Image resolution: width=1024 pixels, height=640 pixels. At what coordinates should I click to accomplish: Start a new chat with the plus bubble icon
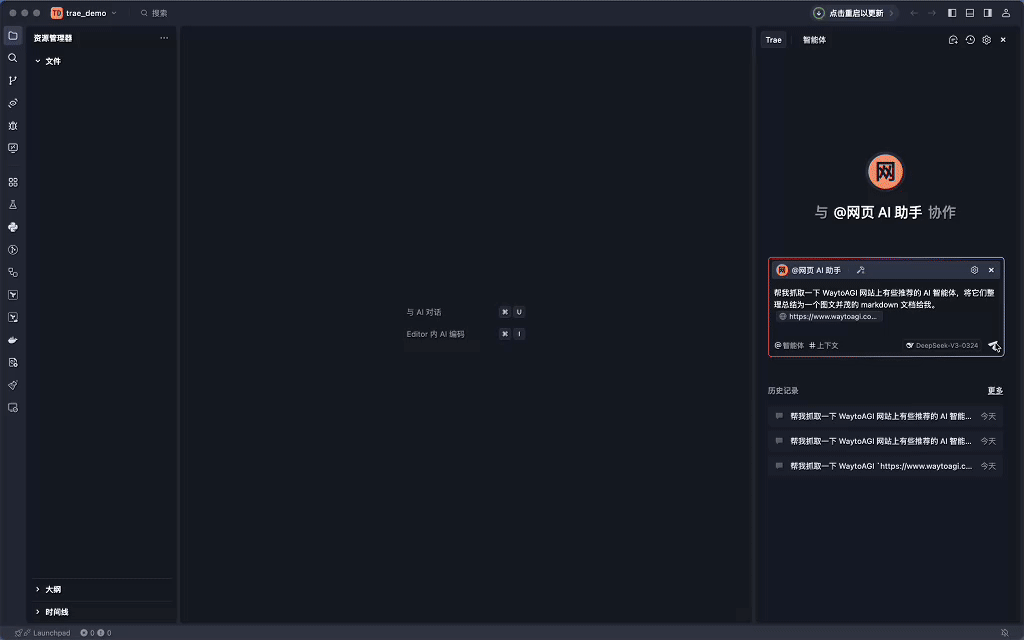coord(953,40)
